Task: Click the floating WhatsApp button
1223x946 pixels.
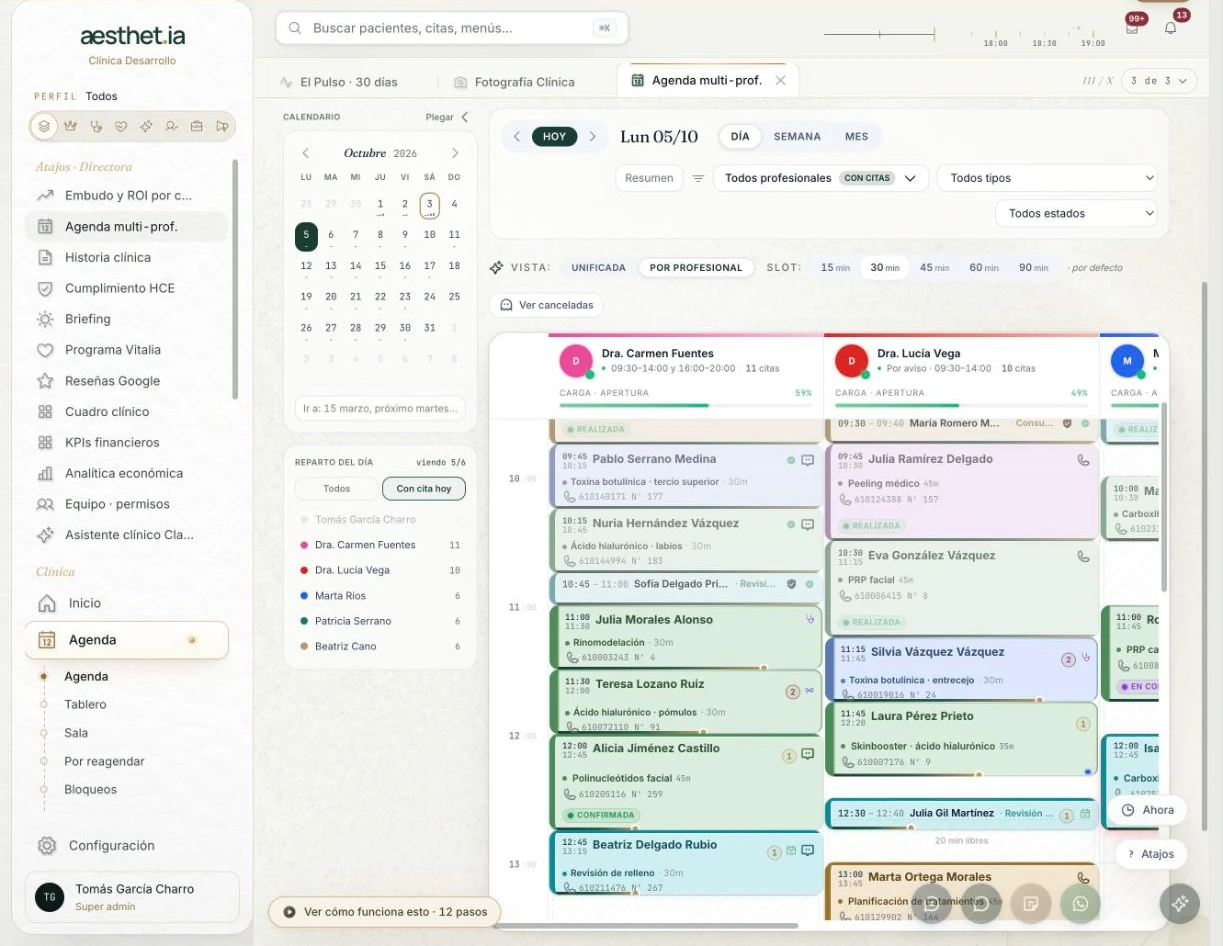Action: pos(1080,904)
